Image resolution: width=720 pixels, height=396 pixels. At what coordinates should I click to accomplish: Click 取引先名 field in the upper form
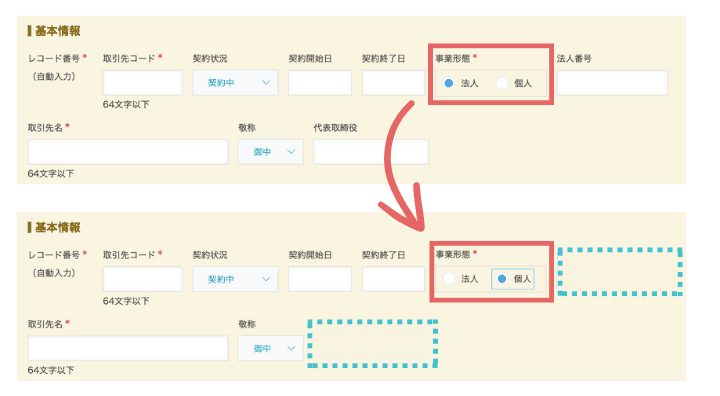(x=128, y=152)
